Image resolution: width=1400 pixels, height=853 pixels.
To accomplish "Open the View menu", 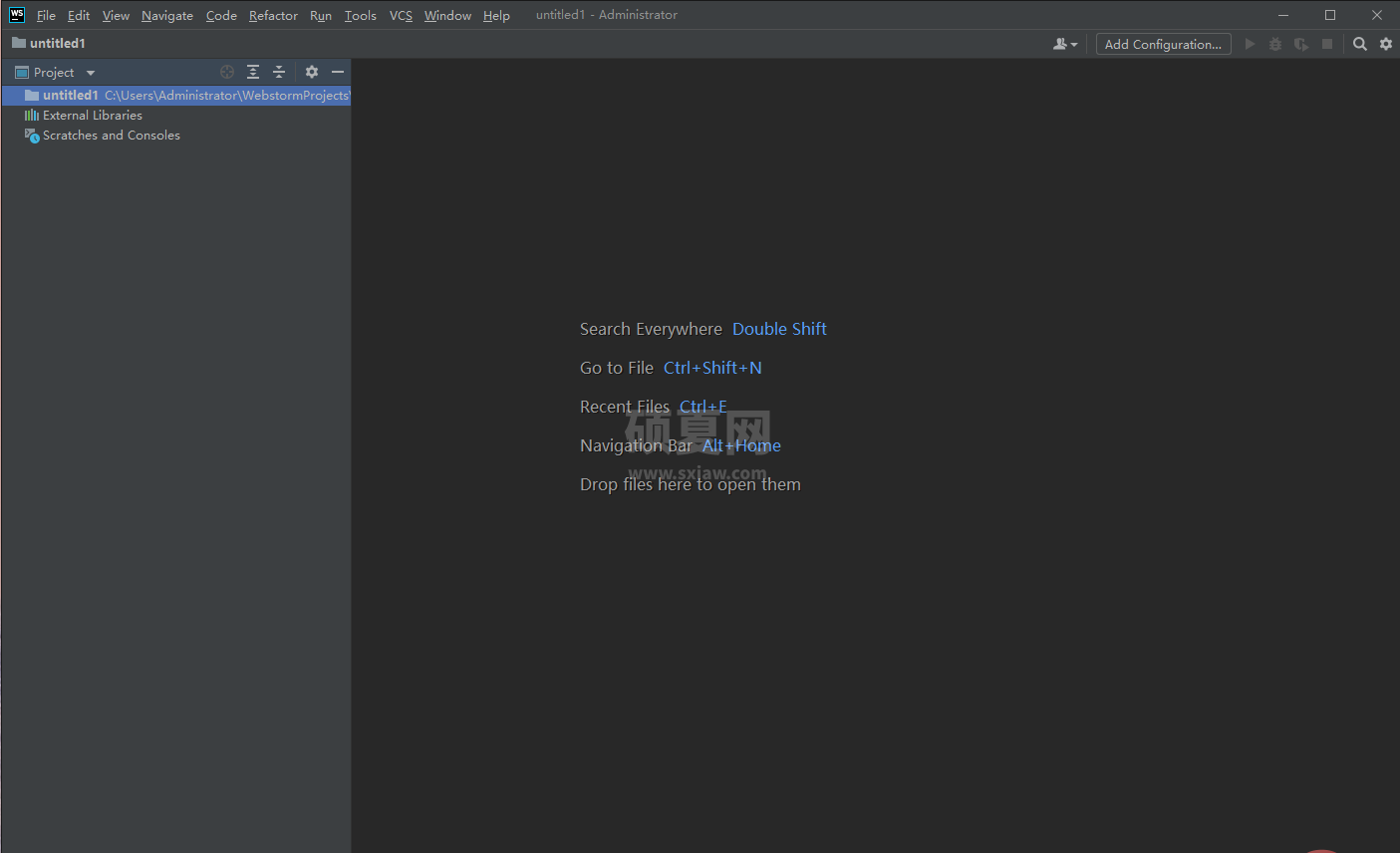I will point(116,15).
